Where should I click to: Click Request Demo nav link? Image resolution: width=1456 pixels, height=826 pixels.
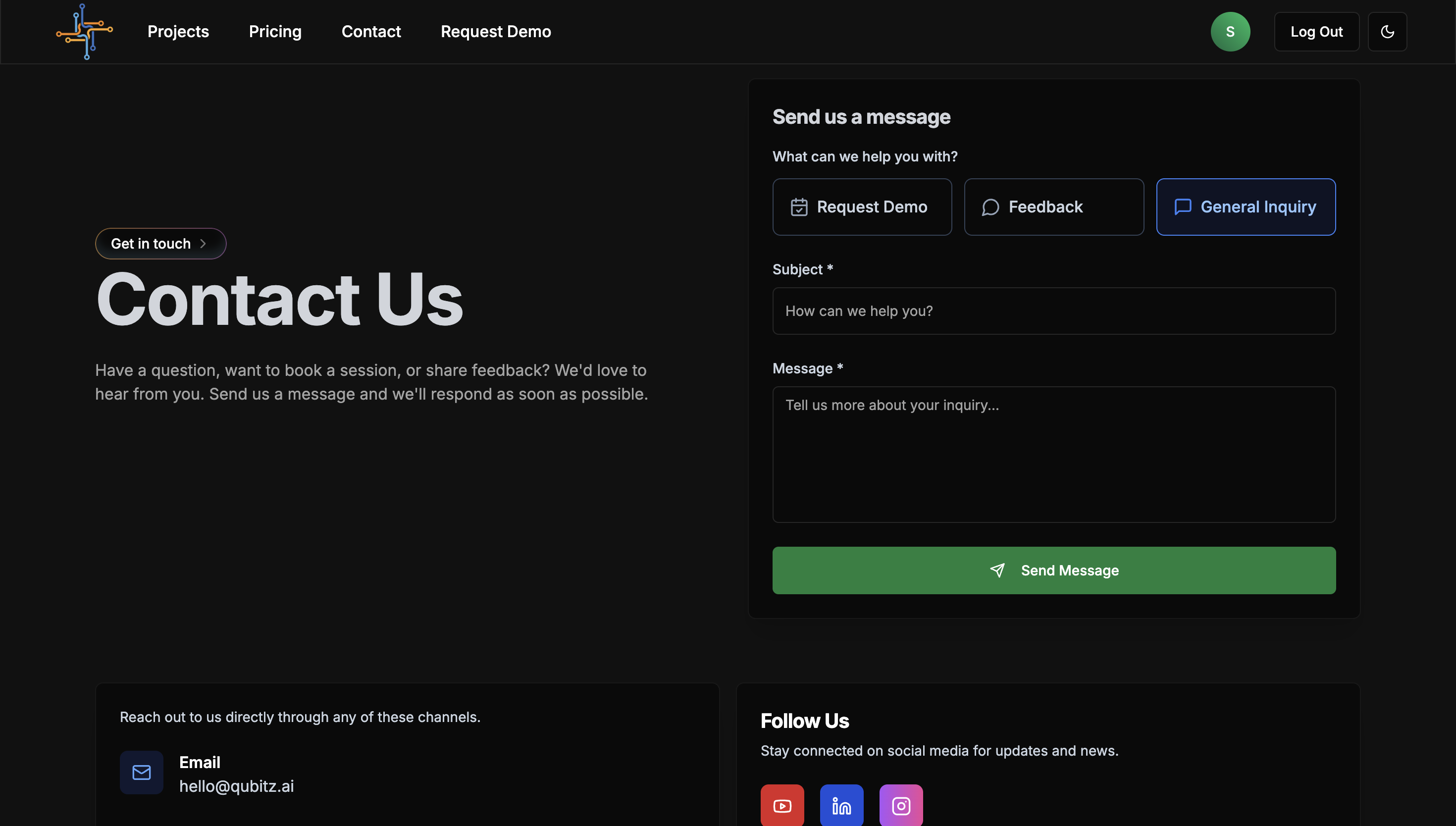(x=496, y=32)
